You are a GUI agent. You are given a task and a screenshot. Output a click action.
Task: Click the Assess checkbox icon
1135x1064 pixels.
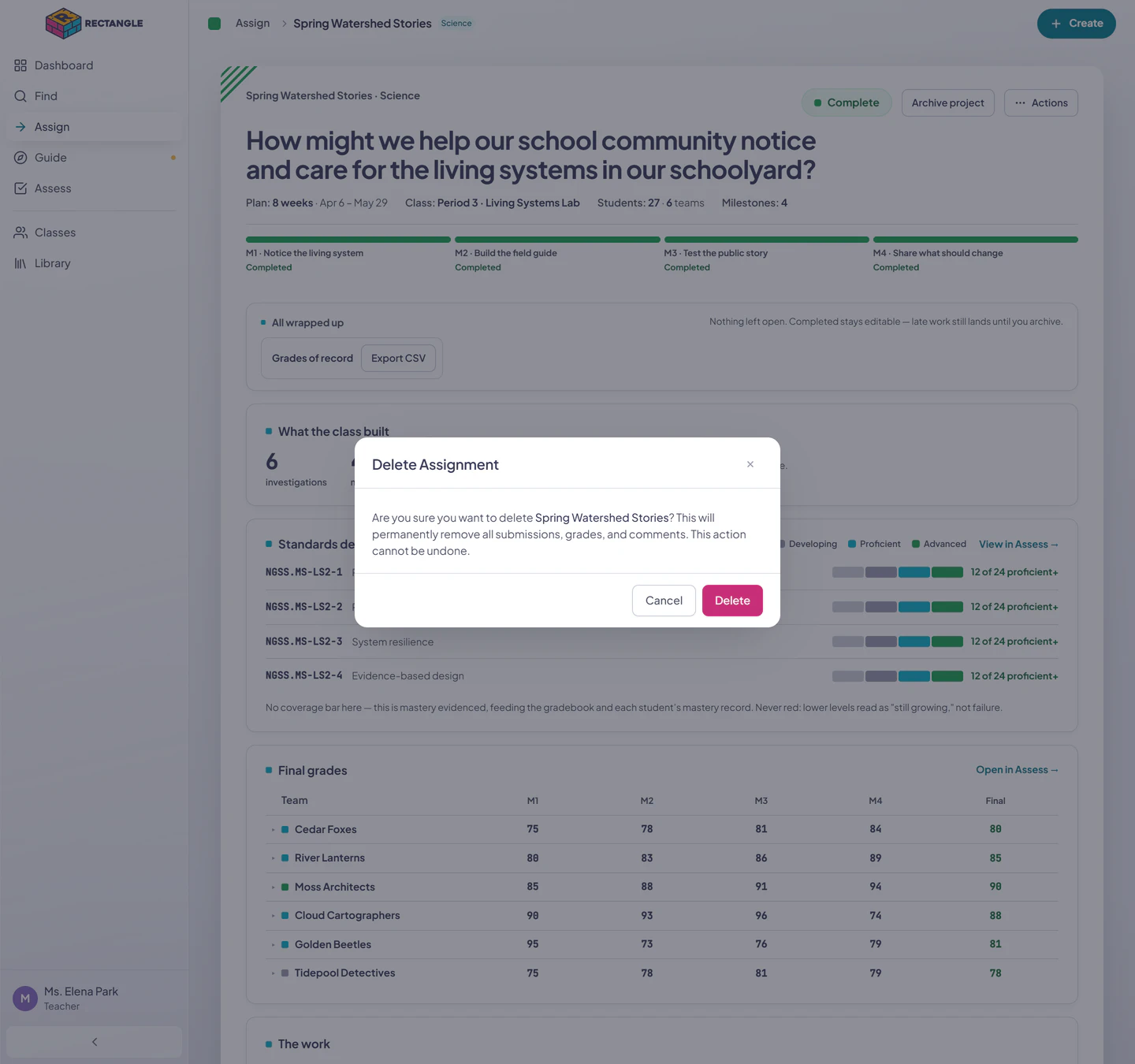[20, 188]
